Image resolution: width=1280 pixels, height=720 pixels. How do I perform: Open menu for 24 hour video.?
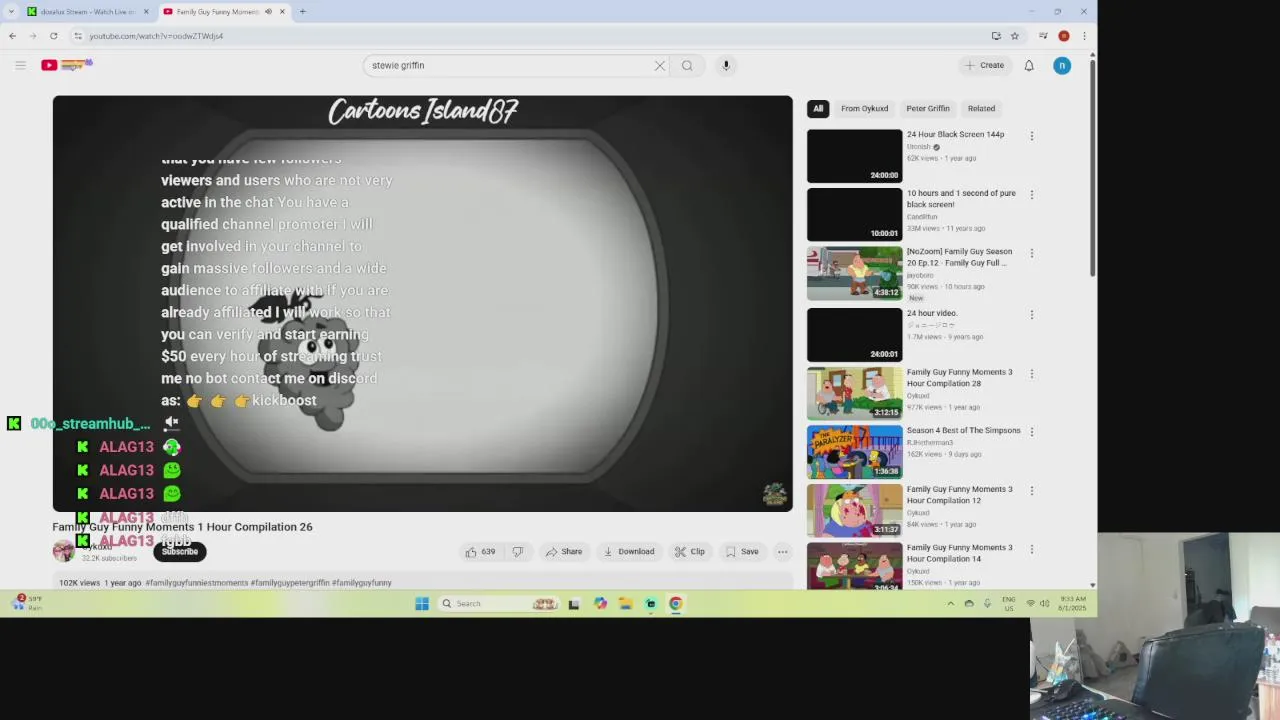[1032, 315]
